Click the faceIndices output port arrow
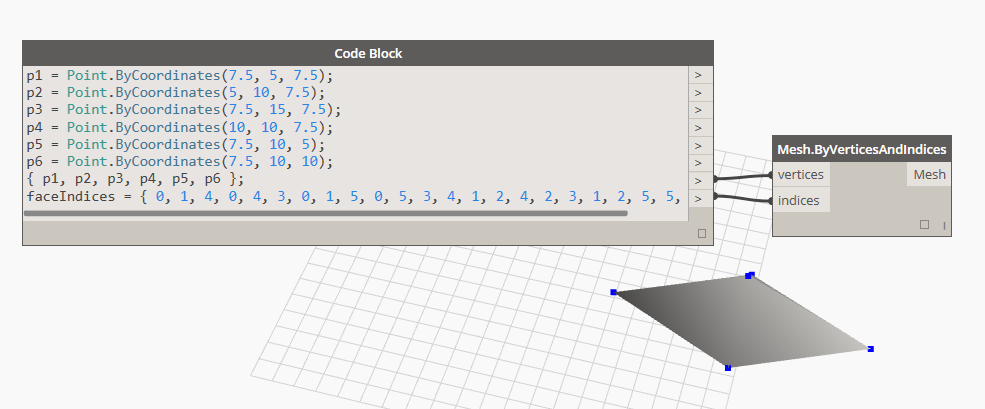The height and width of the screenshot is (409, 985). click(700, 199)
